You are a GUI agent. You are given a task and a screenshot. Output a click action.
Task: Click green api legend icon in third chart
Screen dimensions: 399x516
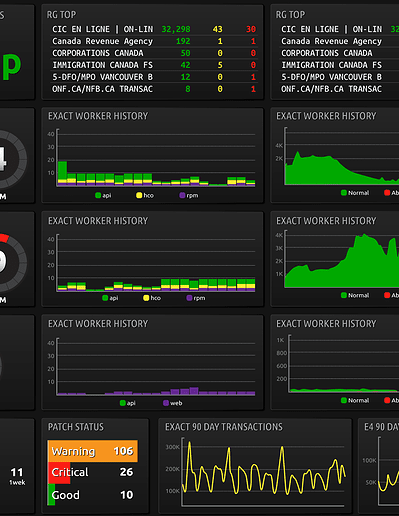123,403
